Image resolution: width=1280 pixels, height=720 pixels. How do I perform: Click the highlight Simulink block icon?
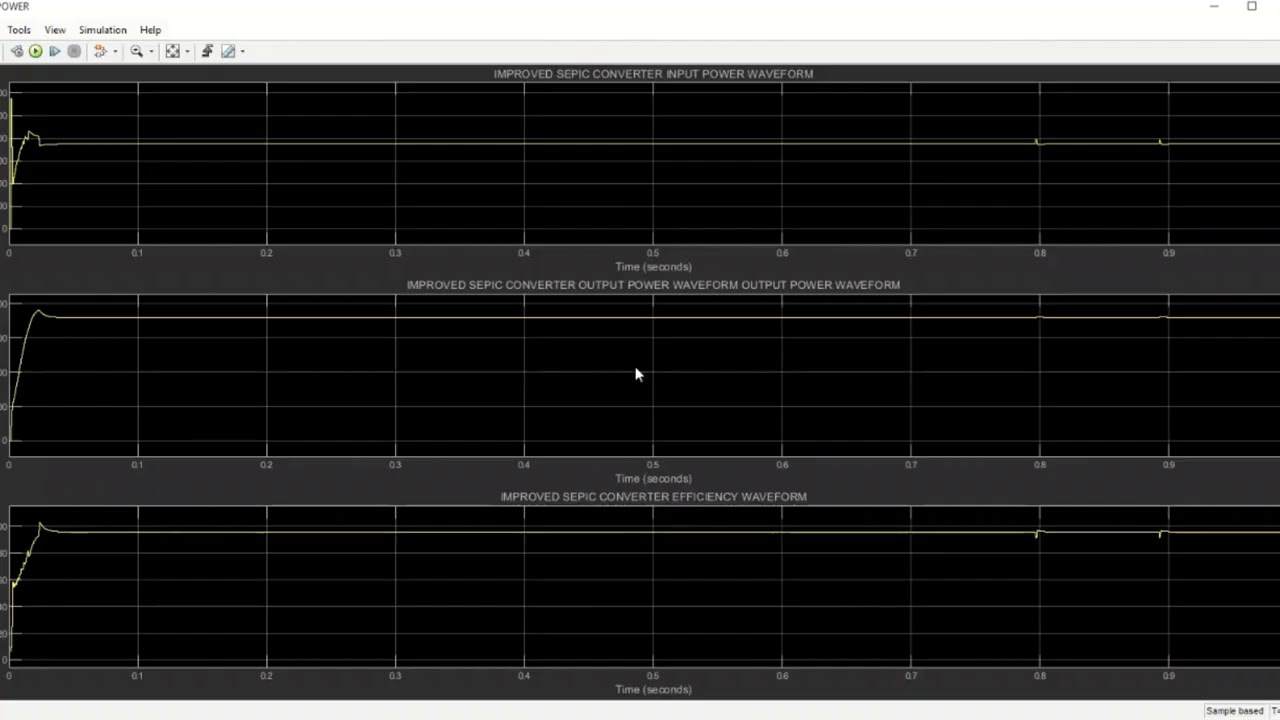point(100,51)
